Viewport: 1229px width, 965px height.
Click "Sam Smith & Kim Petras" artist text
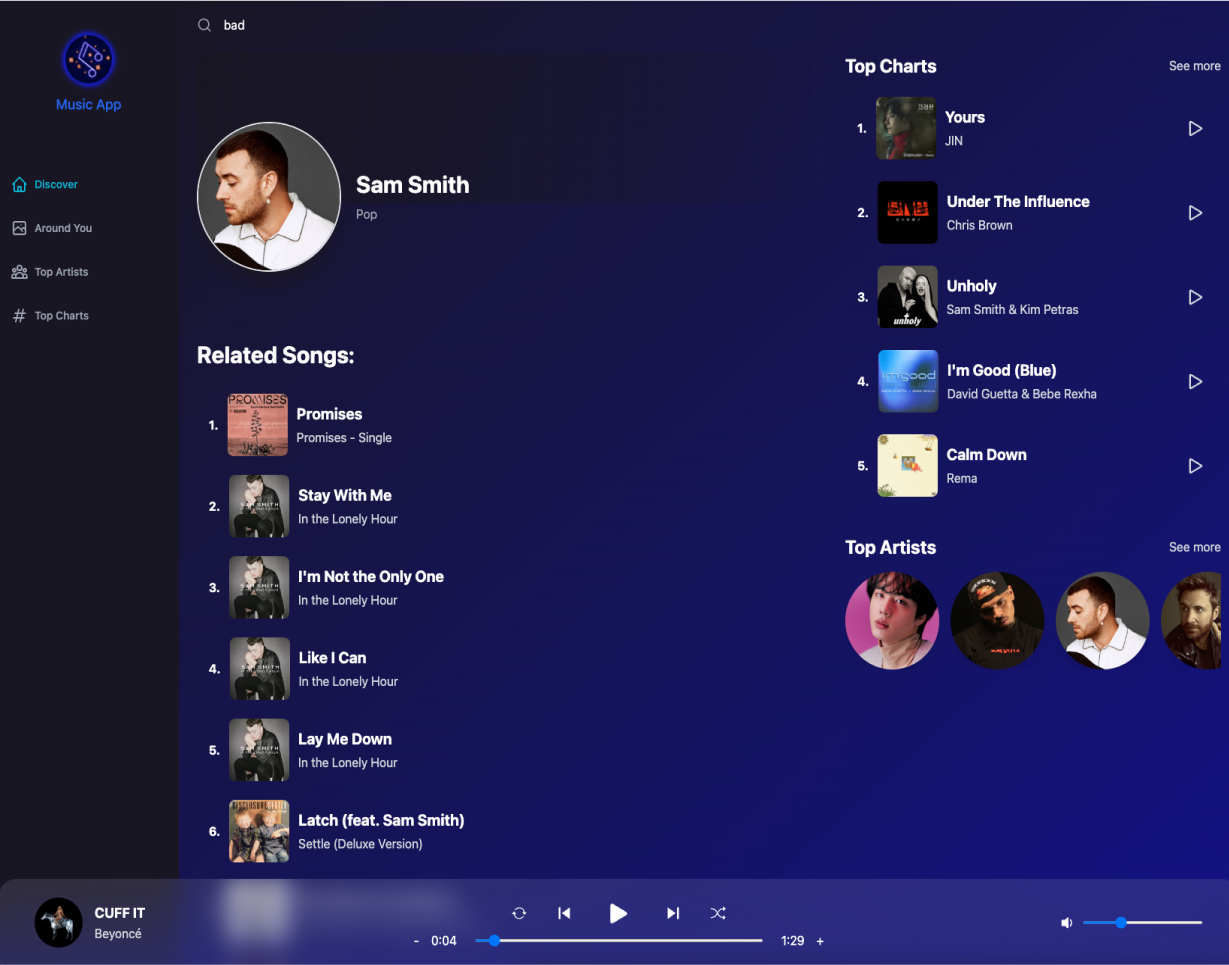[x=1013, y=309]
